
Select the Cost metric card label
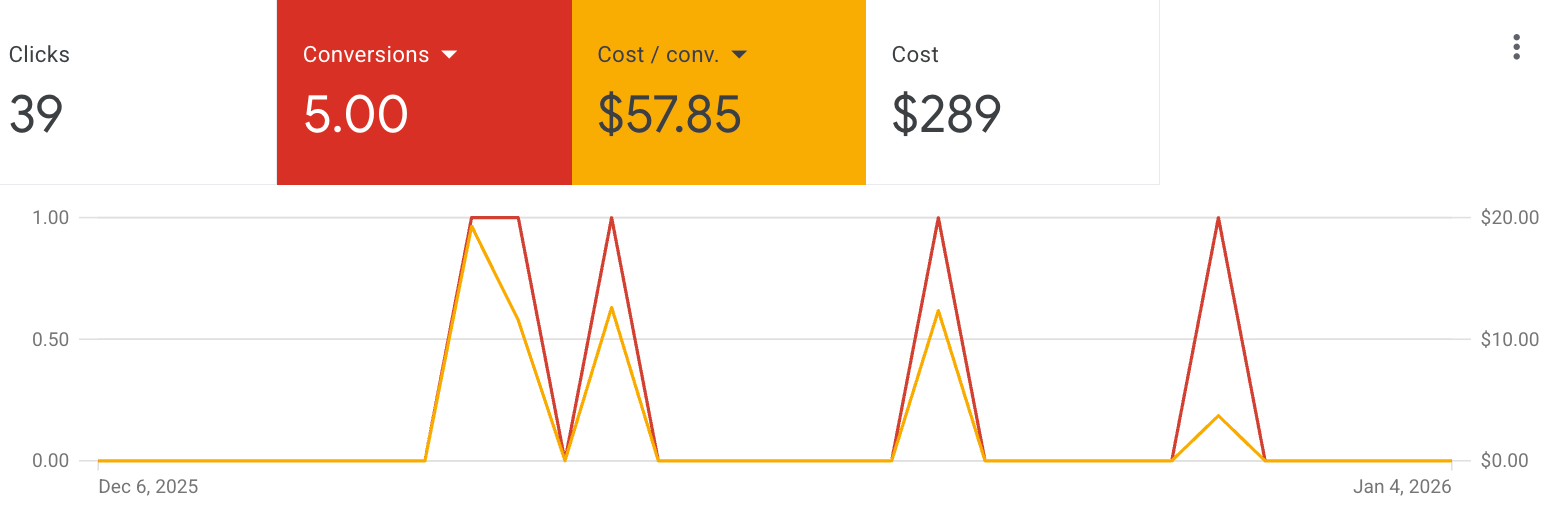(915, 54)
